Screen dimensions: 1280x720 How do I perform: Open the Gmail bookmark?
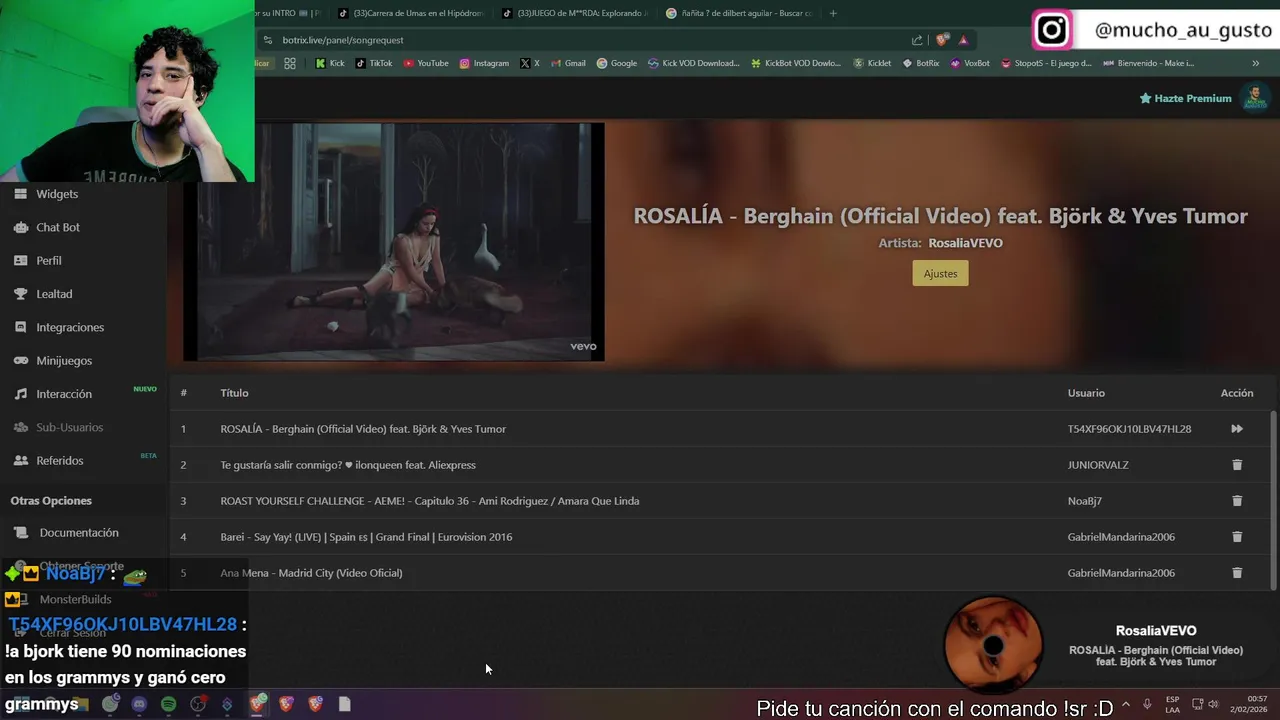568,63
